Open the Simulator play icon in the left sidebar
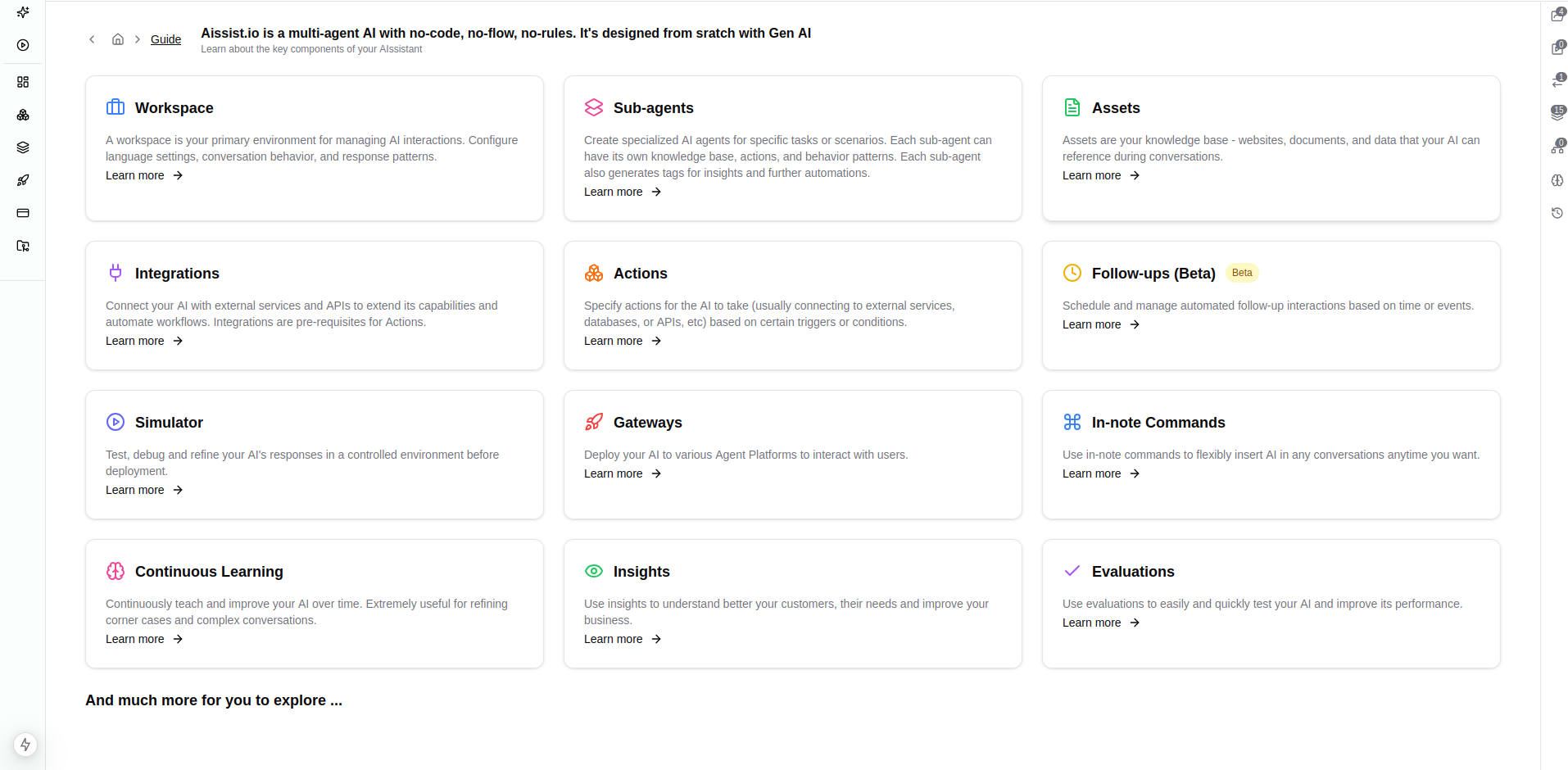 tap(23, 46)
